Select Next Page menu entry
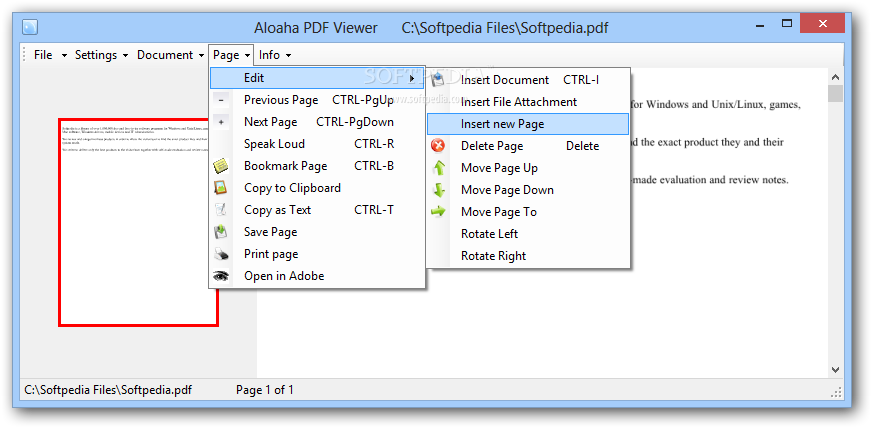872x428 pixels. tap(317, 122)
